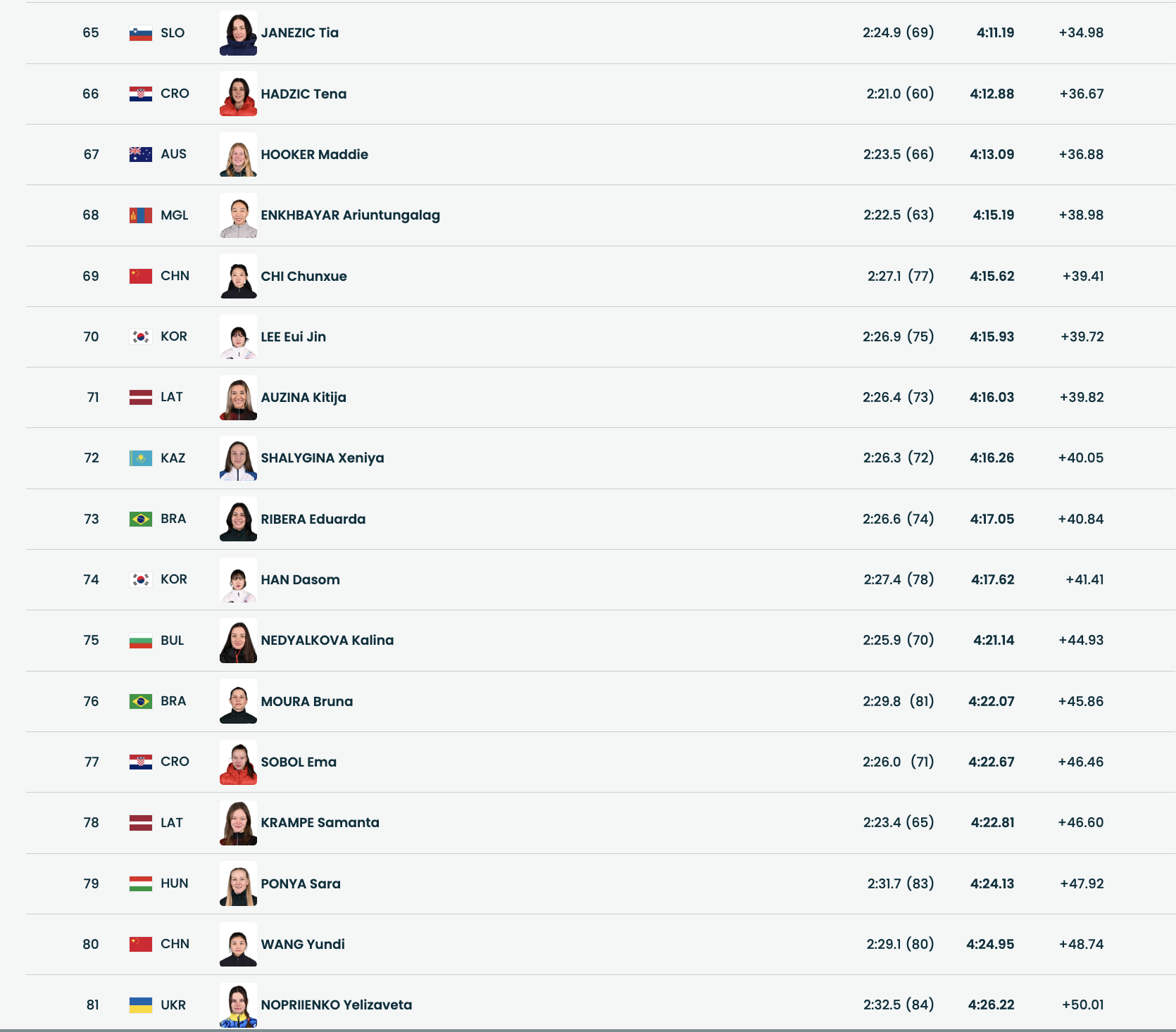Open HOOKER Maddie's athlete photo
Screen dimensions: 1176x1032
(238, 155)
